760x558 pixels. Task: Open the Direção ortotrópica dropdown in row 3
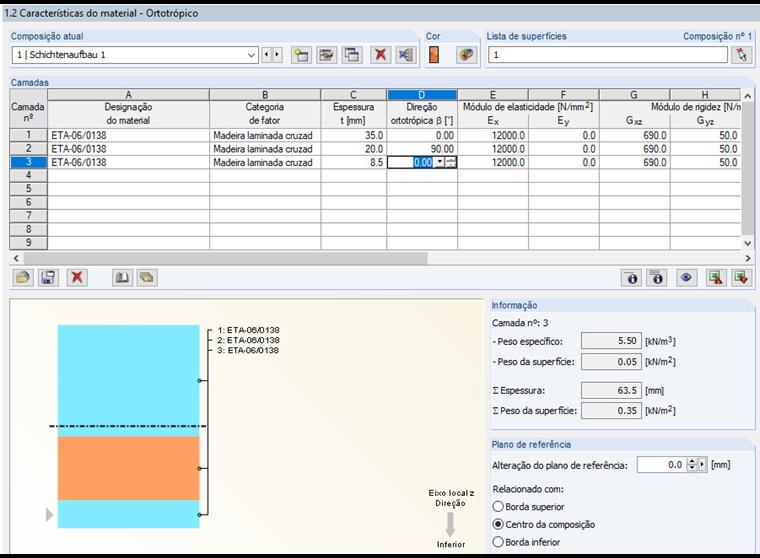point(439,162)
